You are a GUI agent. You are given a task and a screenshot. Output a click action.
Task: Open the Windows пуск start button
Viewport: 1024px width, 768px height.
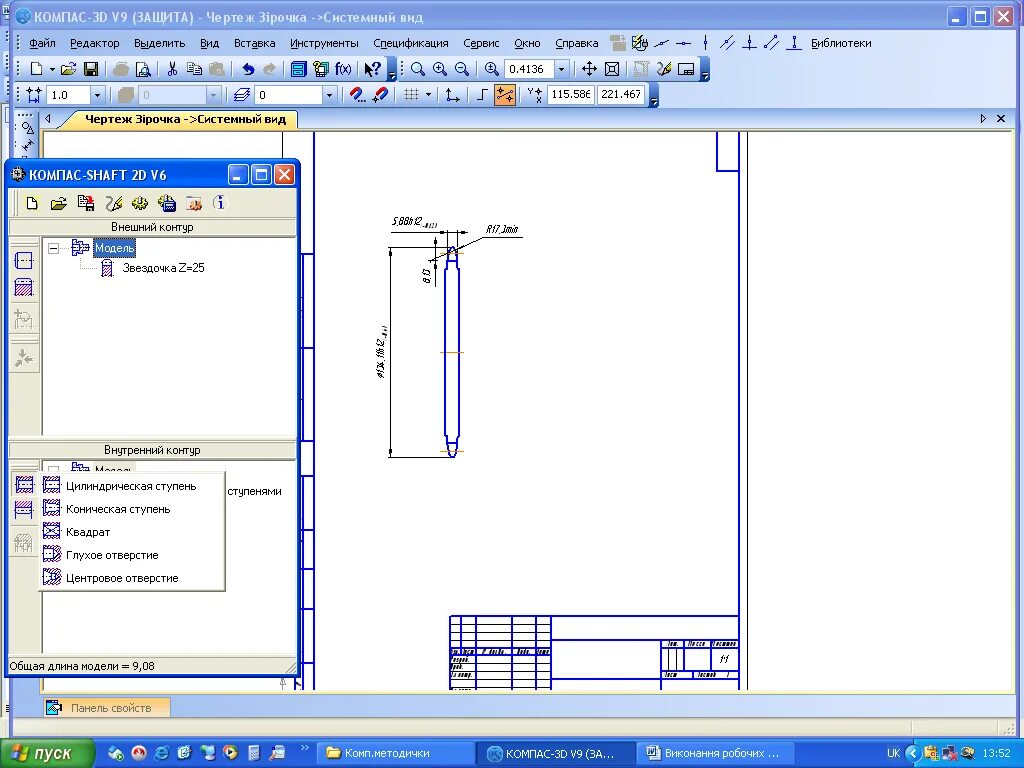(46, 753)
